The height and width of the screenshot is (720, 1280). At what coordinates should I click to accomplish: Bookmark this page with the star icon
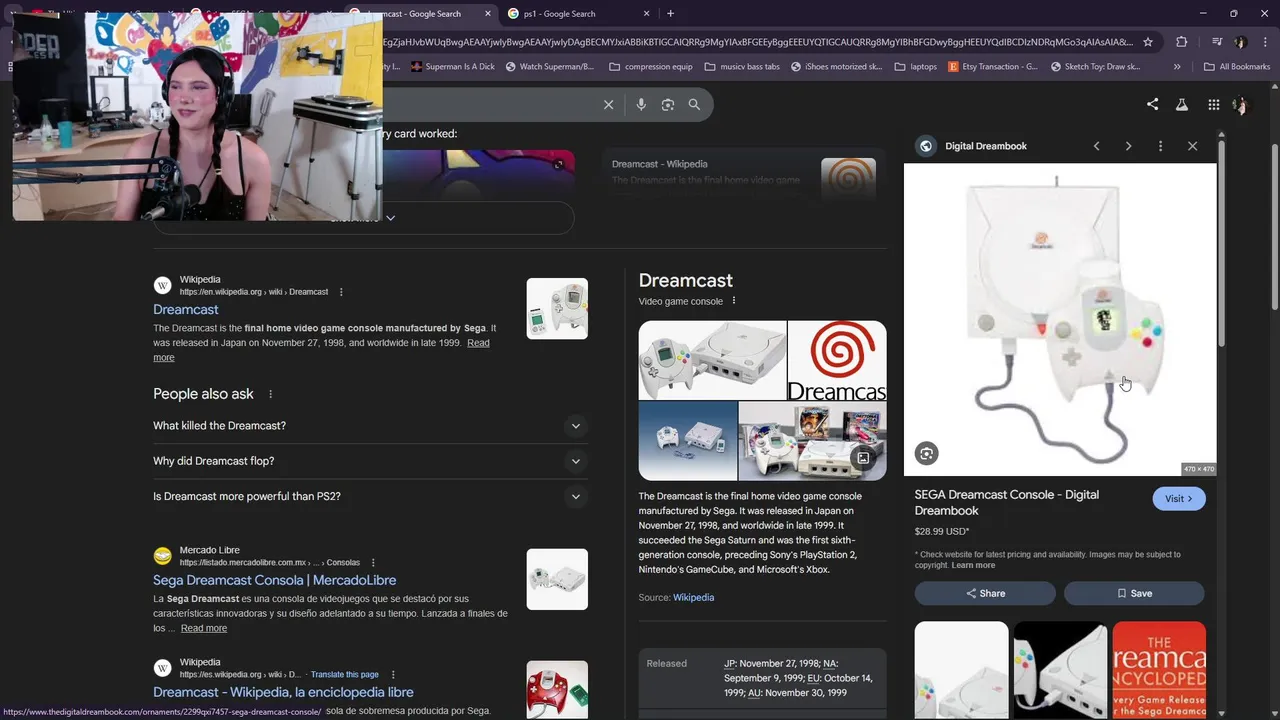click(1148, 42)
